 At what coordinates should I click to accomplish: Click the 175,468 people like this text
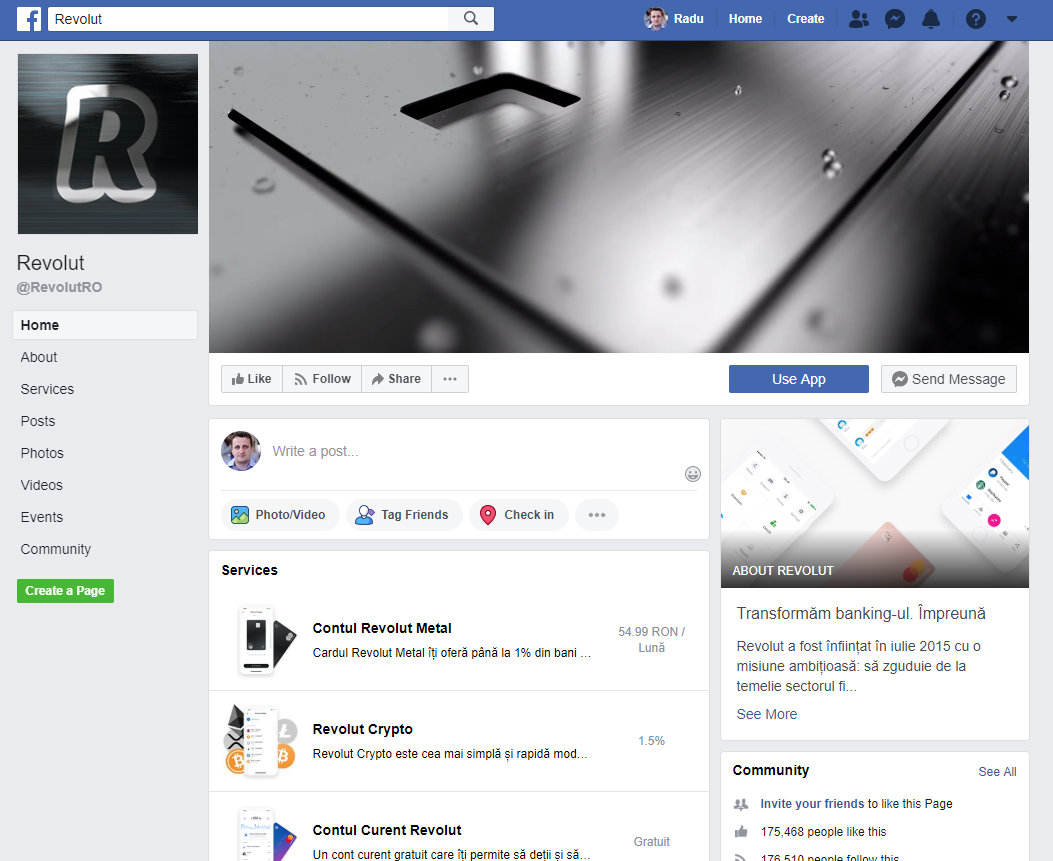pyautogui.click(x=823, y=832)
